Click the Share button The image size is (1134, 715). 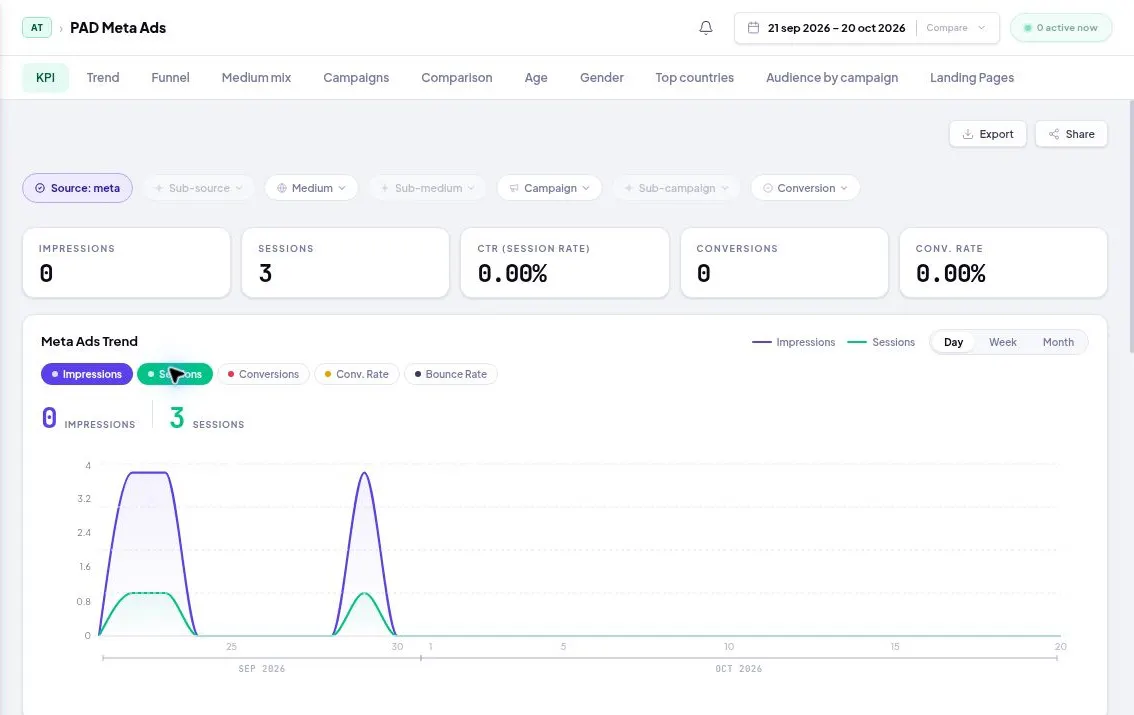(x=1072, y=134)
